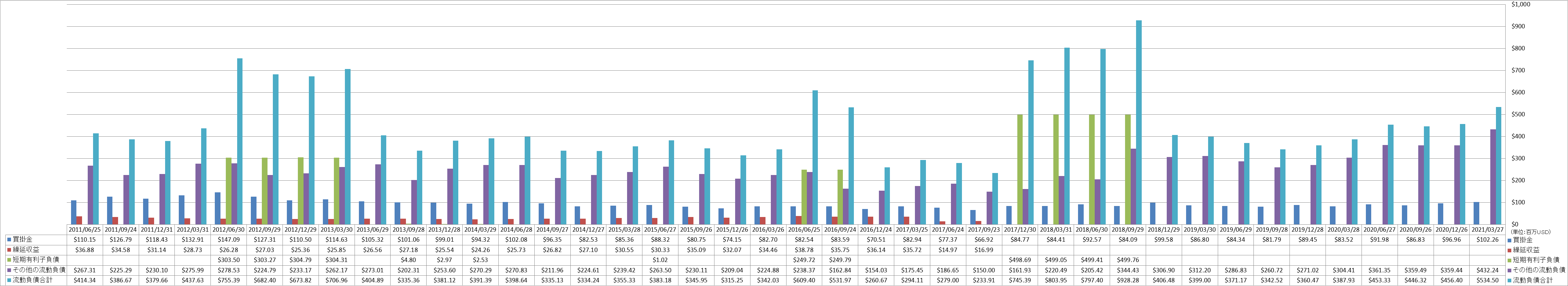Click the $706.96 total cell

point(337,280)
